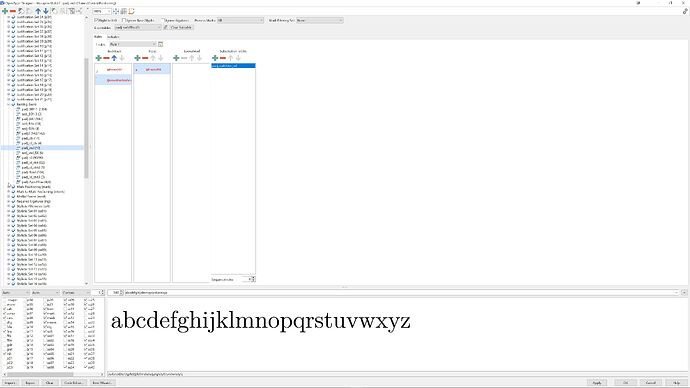Remove a Backtrack entry with the minus icon

tap(106, 58)
